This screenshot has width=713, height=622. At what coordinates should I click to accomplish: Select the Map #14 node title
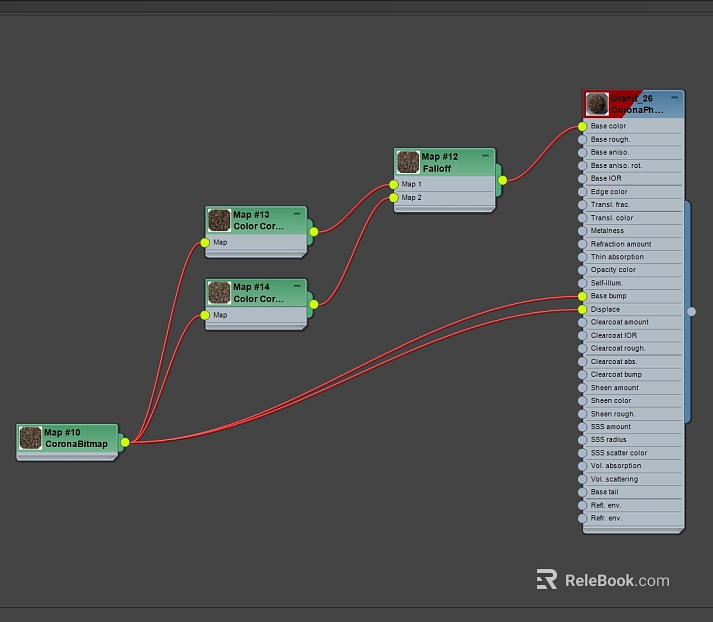tap(258, 293)
